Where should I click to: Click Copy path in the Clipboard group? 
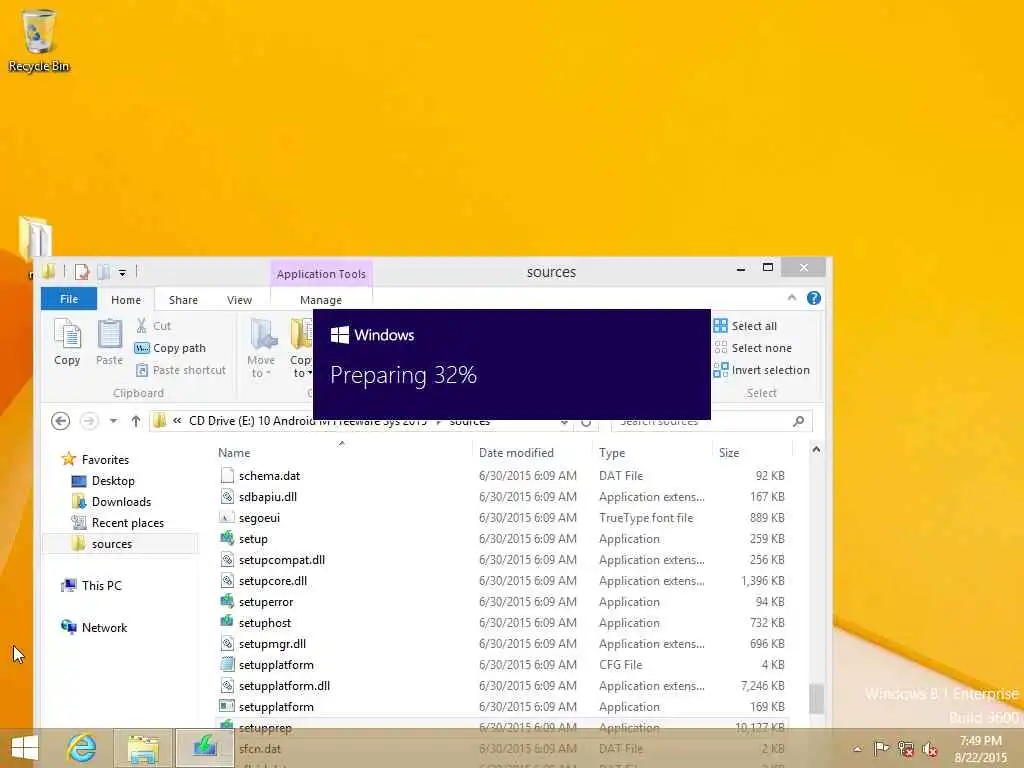pos(170,348)
